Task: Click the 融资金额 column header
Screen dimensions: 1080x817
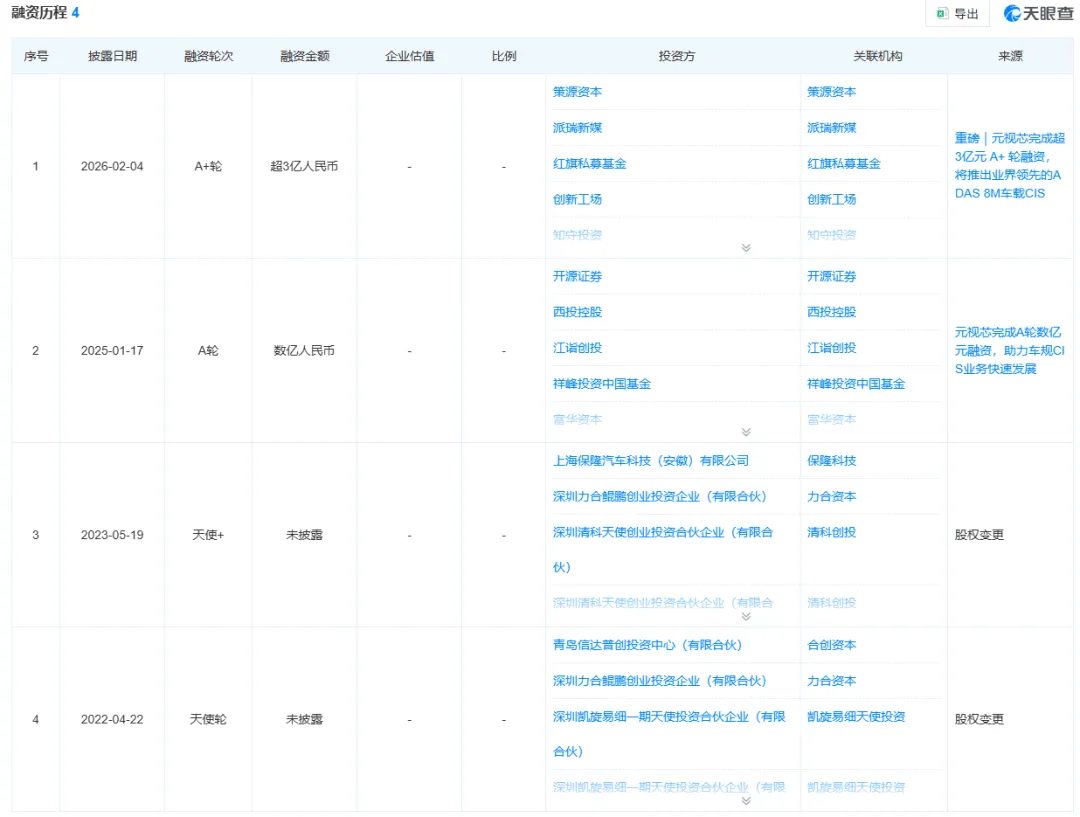Action: coord(304,56)
